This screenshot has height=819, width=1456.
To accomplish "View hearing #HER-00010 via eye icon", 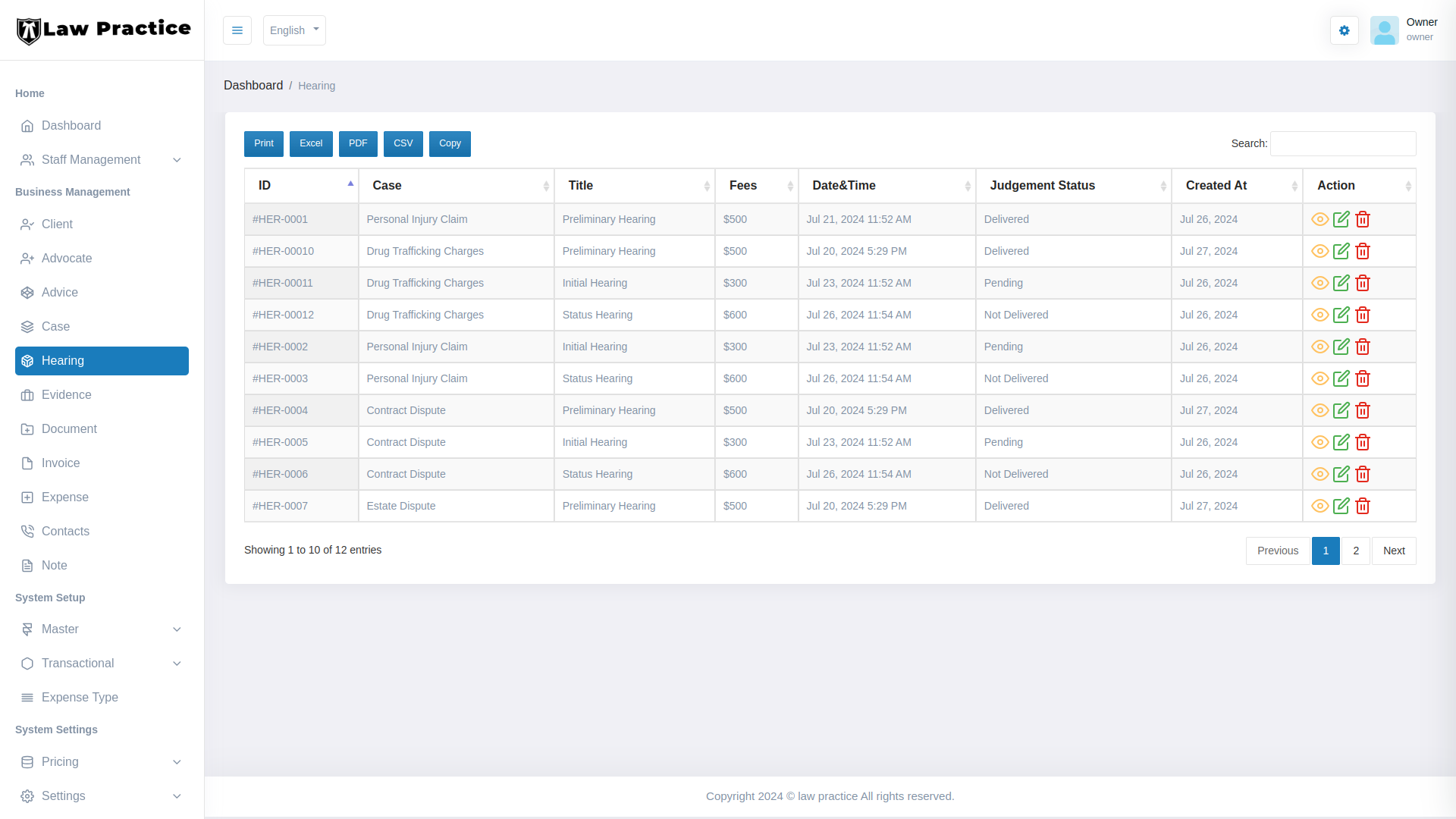I will coord(1319,251).
